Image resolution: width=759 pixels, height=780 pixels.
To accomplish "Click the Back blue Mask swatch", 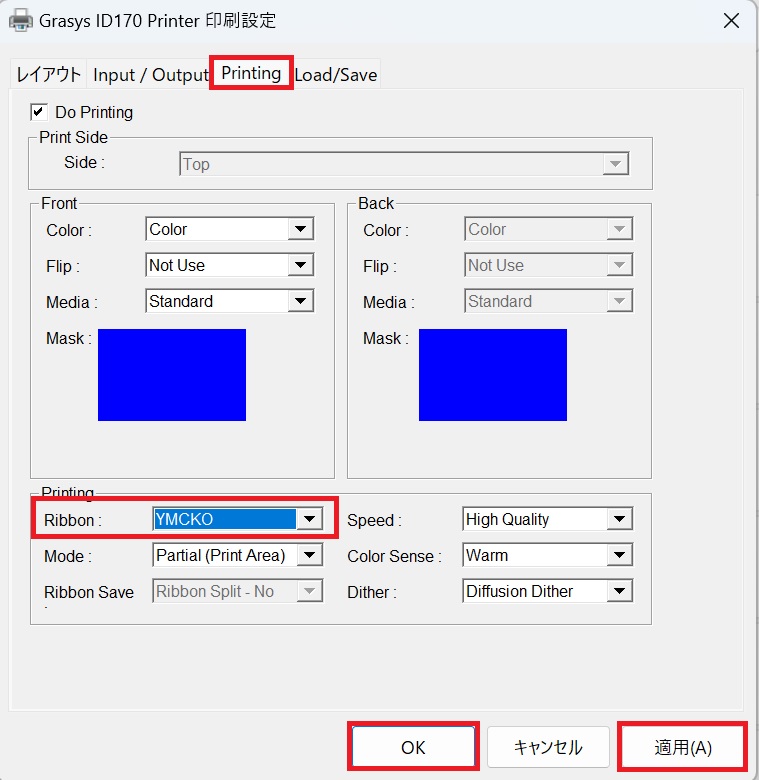I will (492, 375).
